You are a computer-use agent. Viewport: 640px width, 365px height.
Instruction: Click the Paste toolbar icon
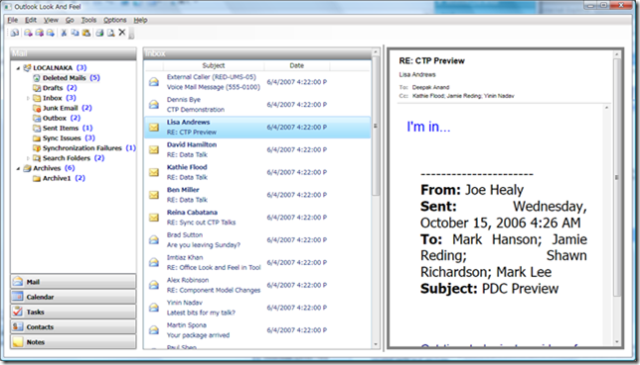point(86,33)
